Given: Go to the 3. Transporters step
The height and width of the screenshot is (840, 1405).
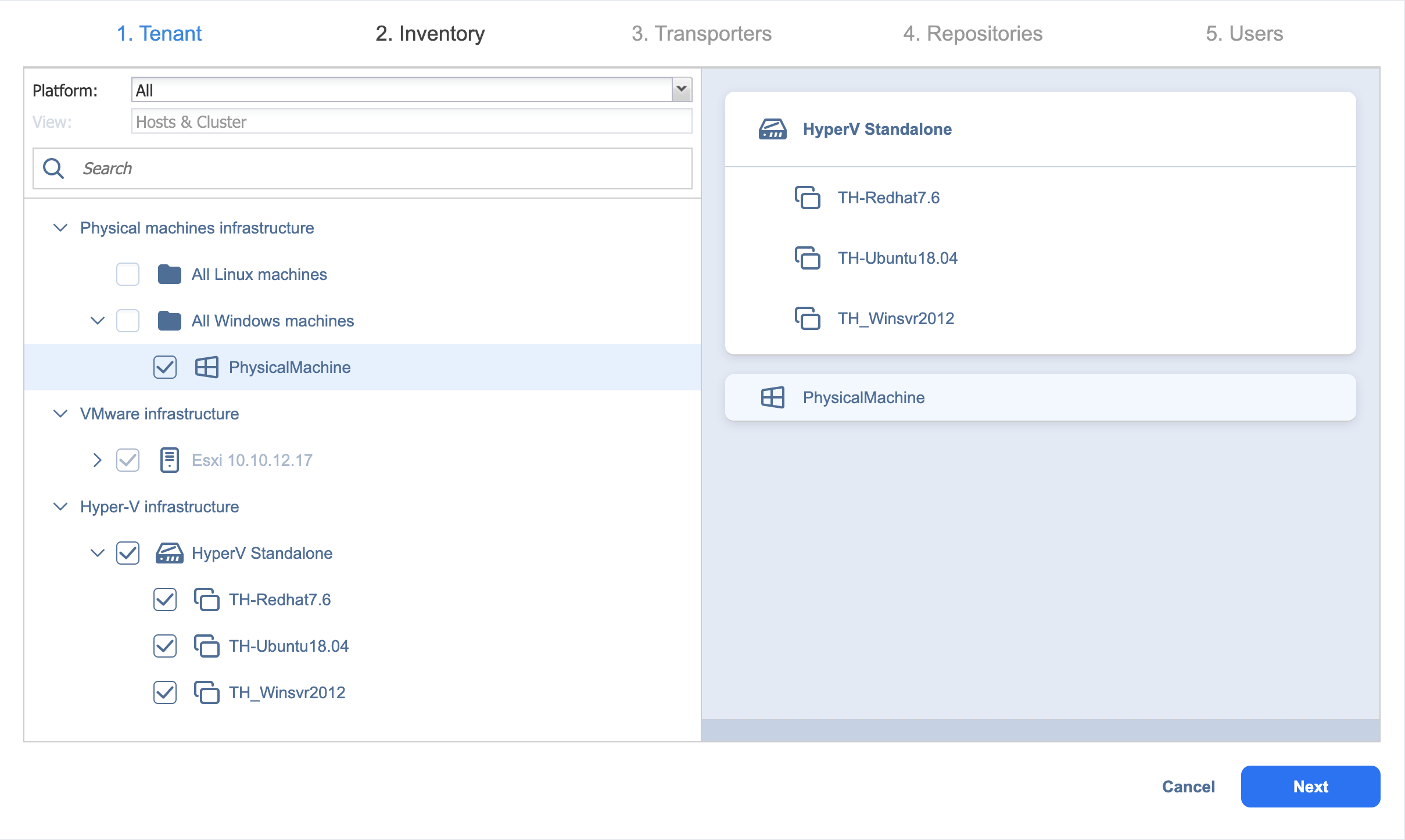Looking at the screenshot, I should (x=701, y=34).
